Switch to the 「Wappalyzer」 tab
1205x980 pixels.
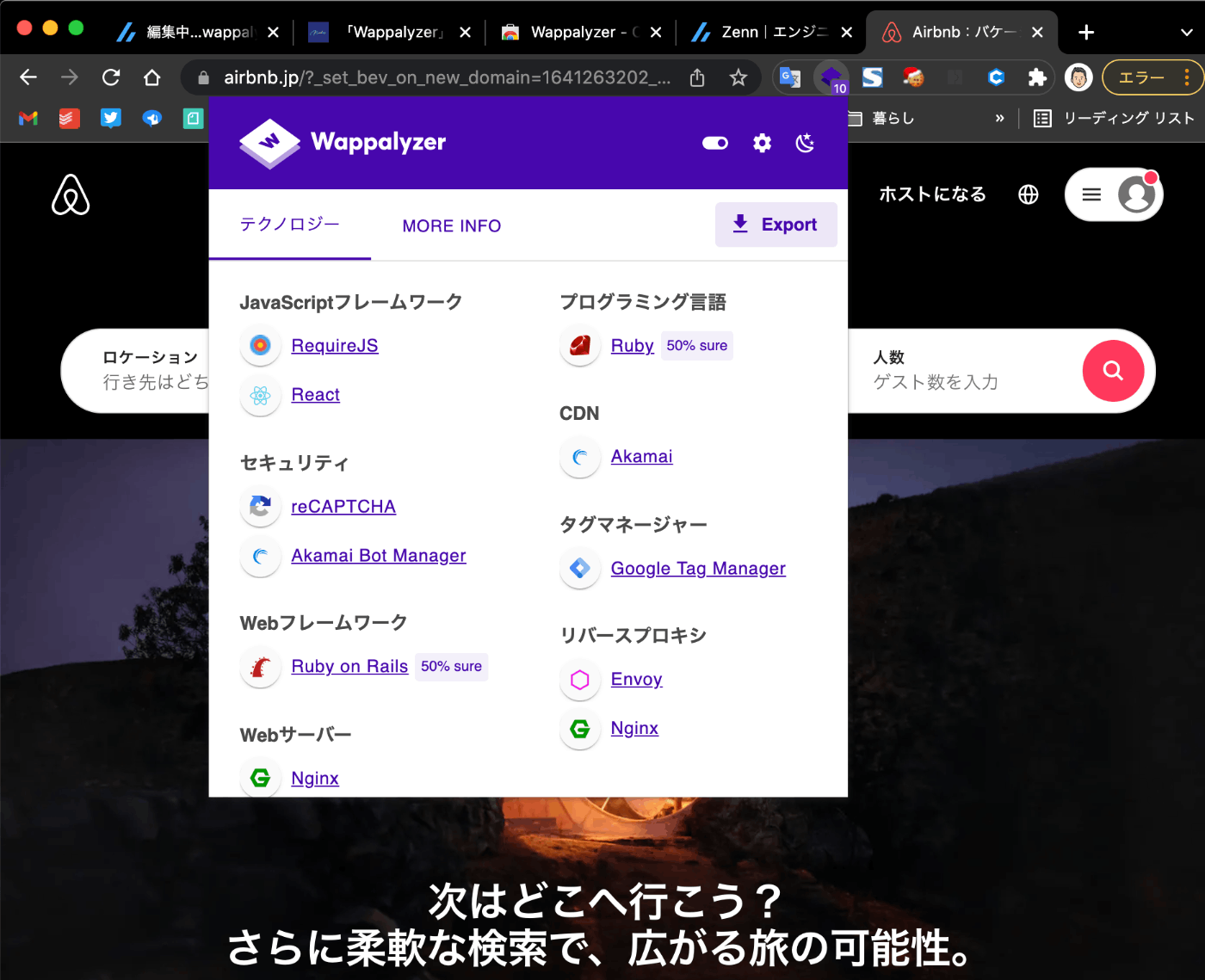390,32
